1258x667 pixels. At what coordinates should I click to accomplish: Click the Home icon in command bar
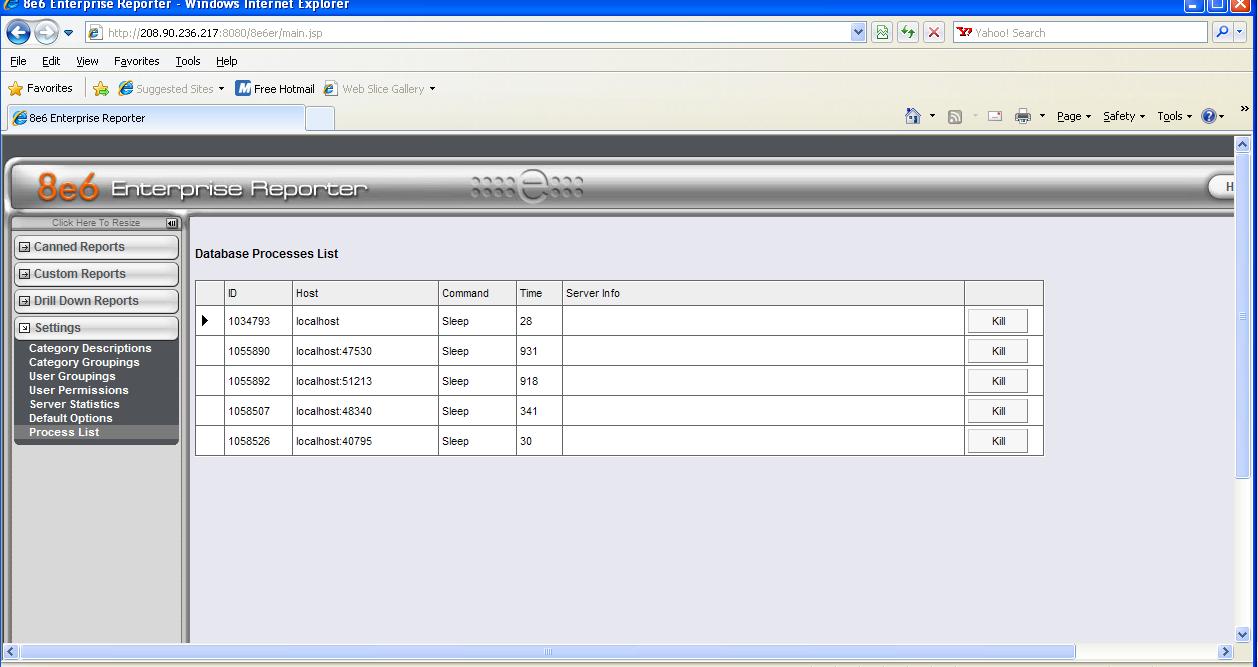pyautogui.click(x=912, y=117)
